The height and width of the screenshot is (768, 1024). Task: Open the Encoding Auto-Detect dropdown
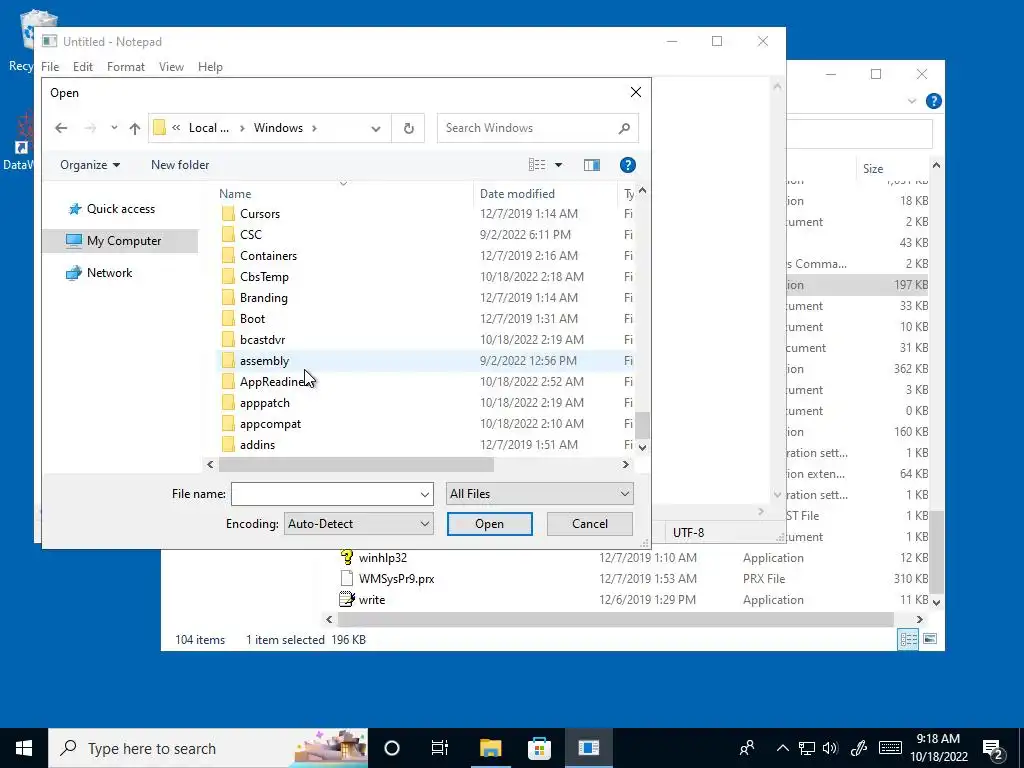click(x=359, y=524)
